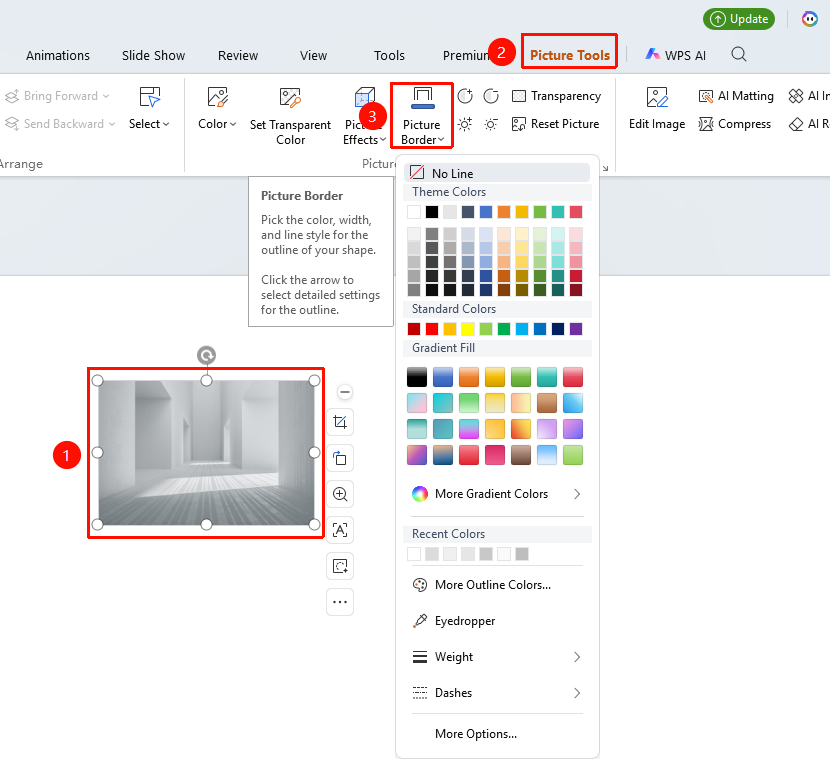Click the ribbon search magnifier icon
The image size is (830, 775).
click(x=739, y=55)
